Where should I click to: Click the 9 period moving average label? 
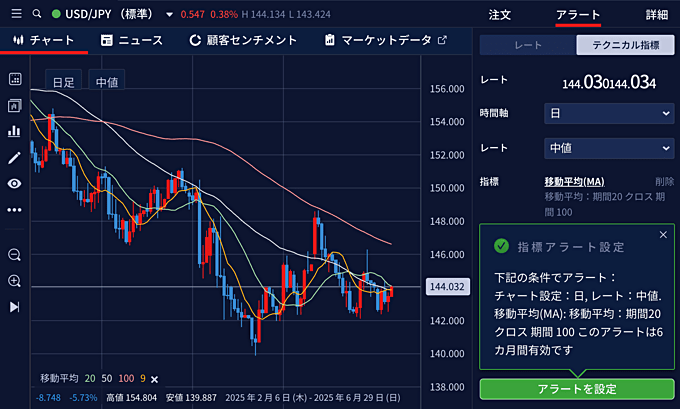click(143, 379)
